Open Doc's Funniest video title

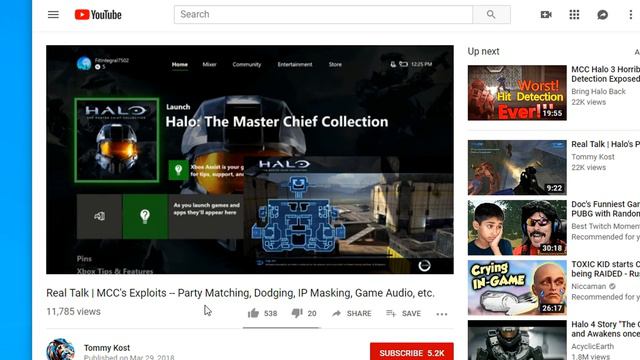pyautogui.click(x=606, y=209)
